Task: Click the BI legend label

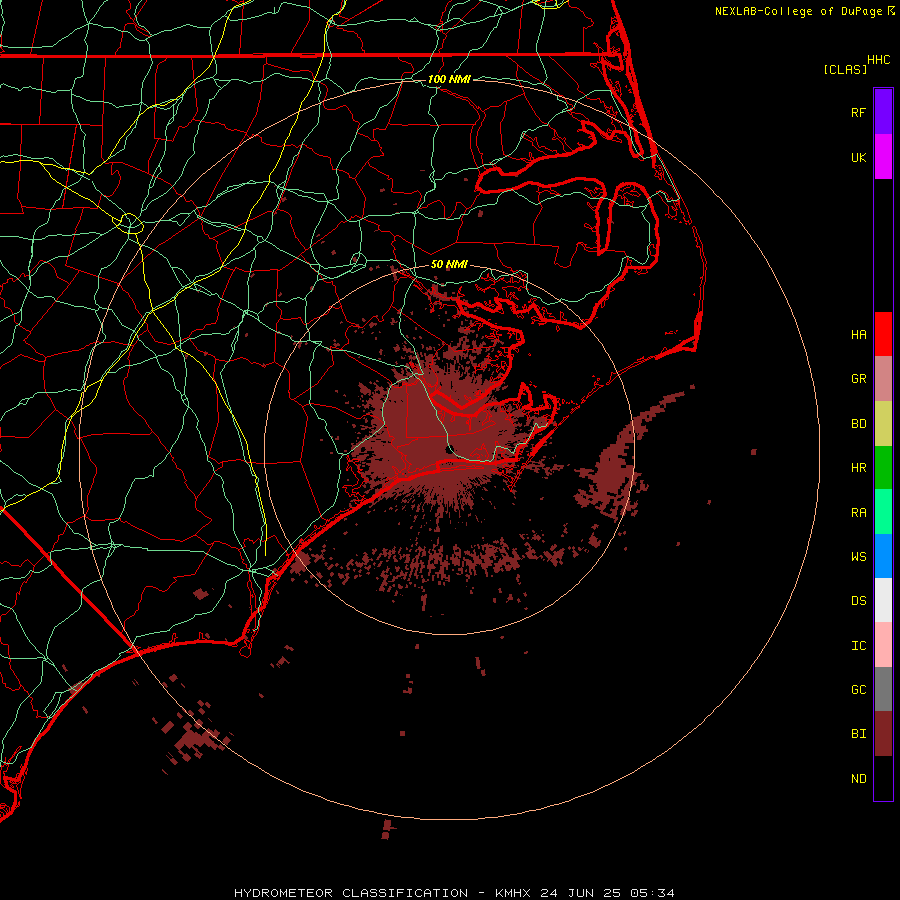Action: 858,734
